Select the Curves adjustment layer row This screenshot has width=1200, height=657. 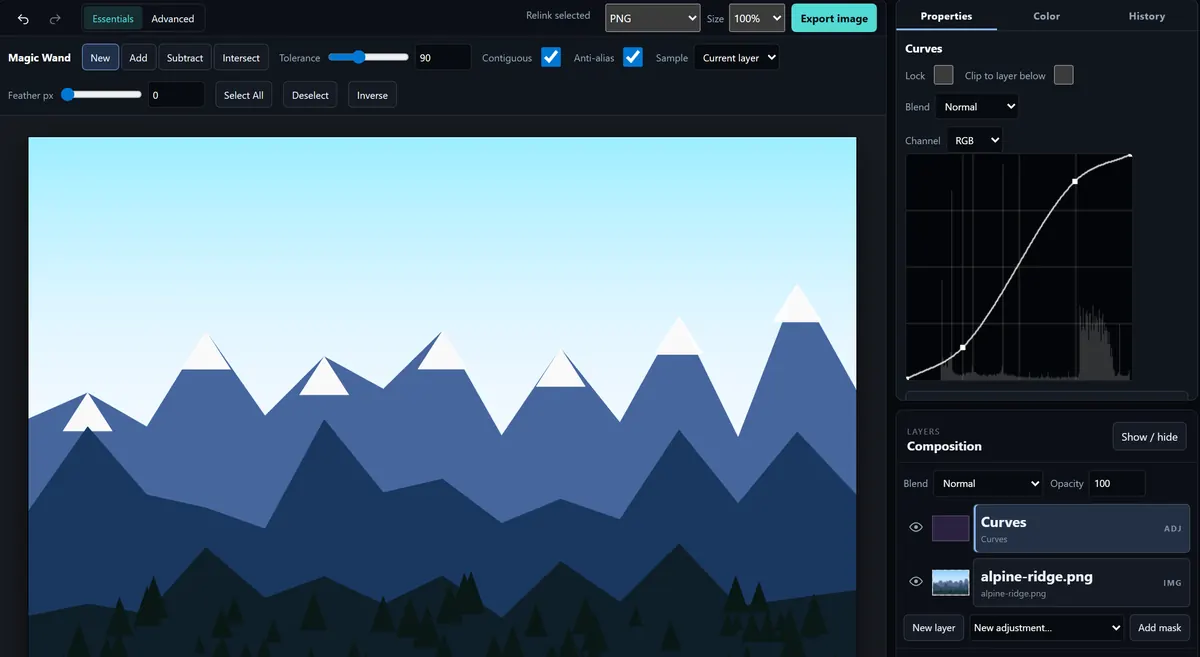(x=1081, y=528)
